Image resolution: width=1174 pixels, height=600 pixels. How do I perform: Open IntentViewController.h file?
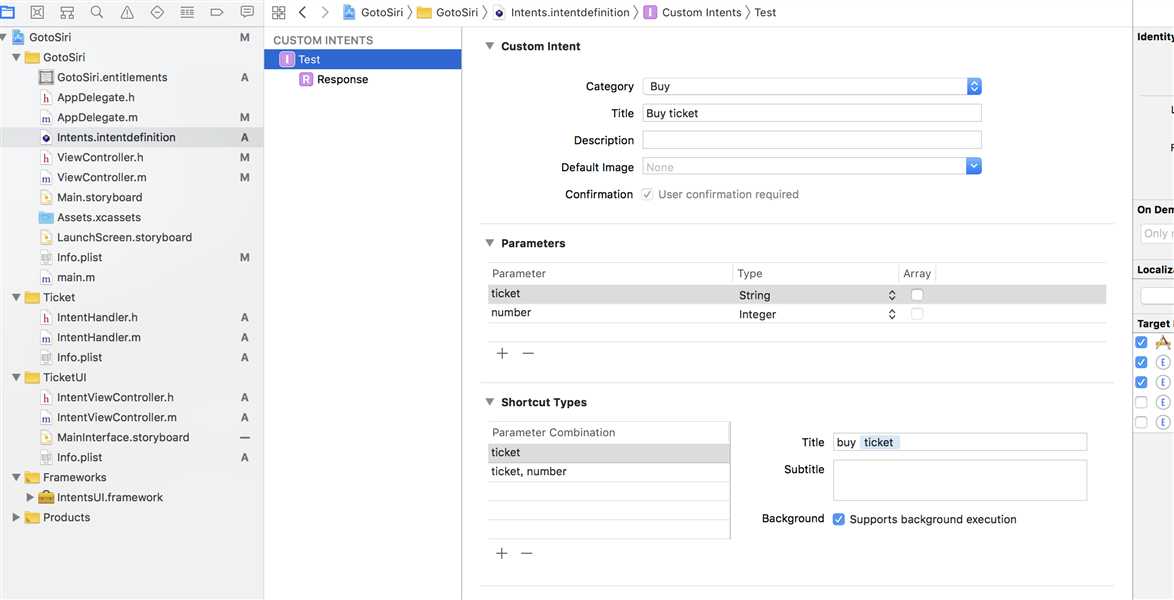coord(115,397)
